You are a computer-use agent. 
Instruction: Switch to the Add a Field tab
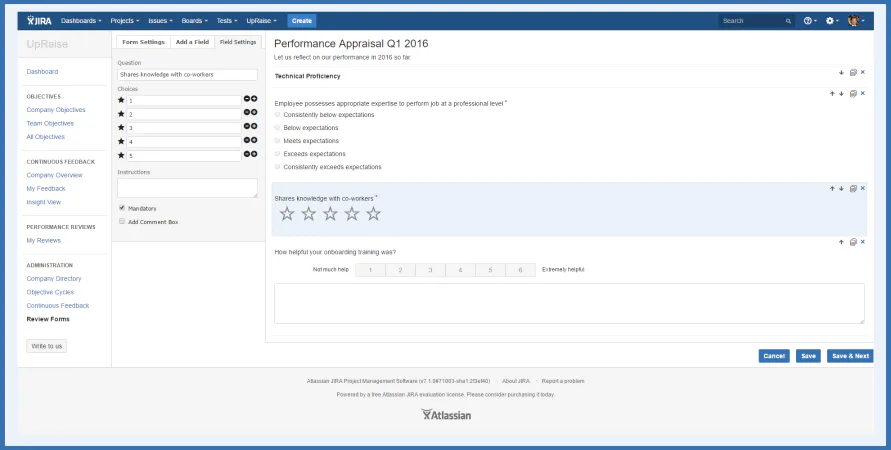point(192,42)
